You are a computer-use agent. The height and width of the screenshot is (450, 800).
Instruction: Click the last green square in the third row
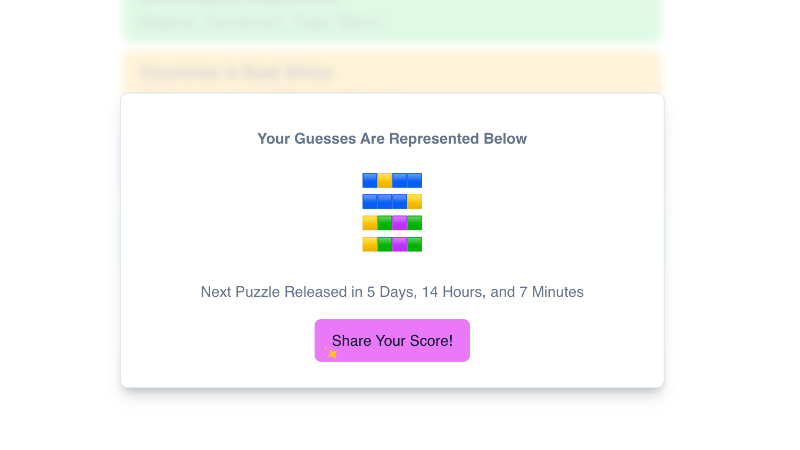point(415,223)
